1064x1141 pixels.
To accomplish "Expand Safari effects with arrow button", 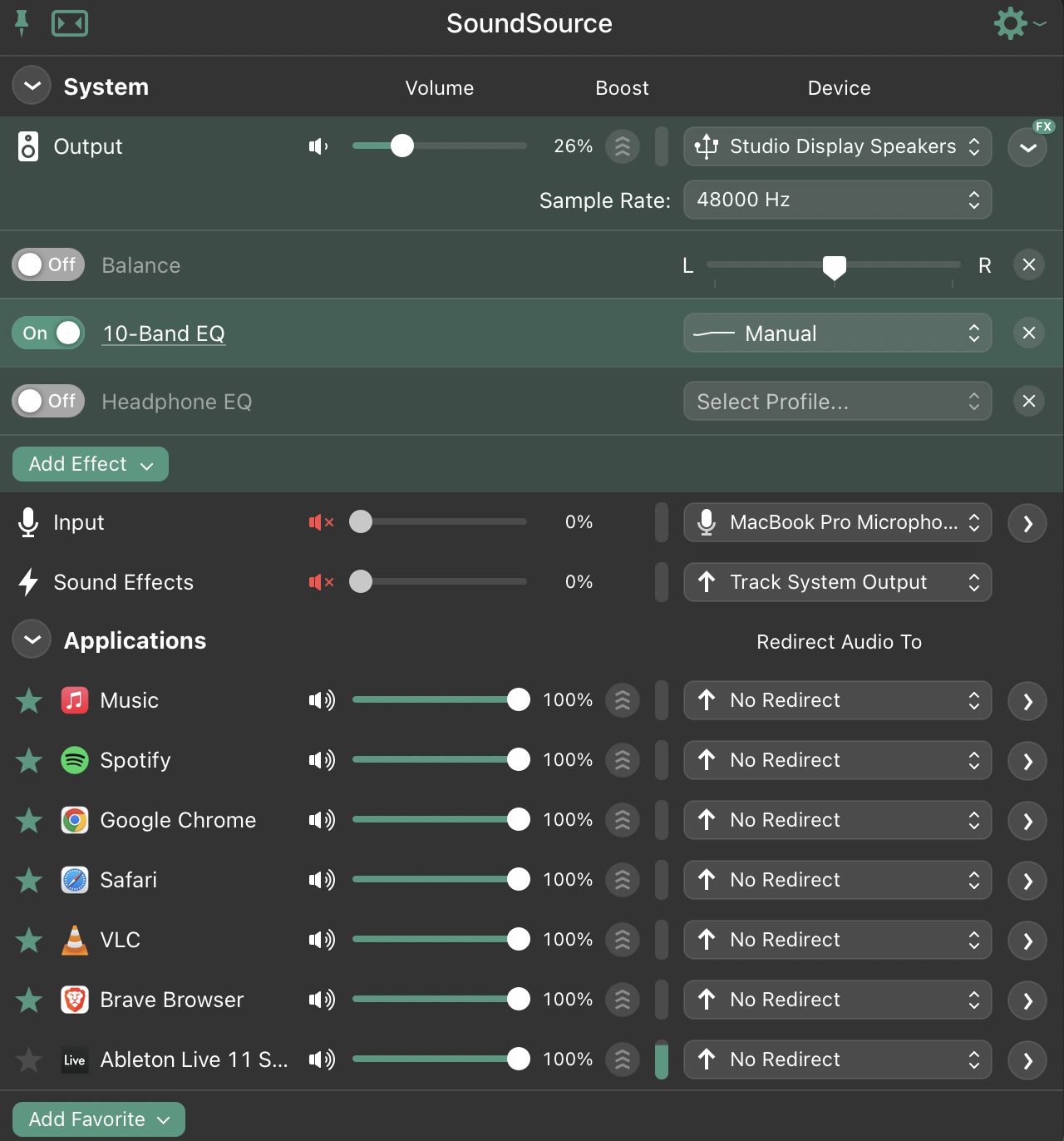I will (x=1028, y=882).
